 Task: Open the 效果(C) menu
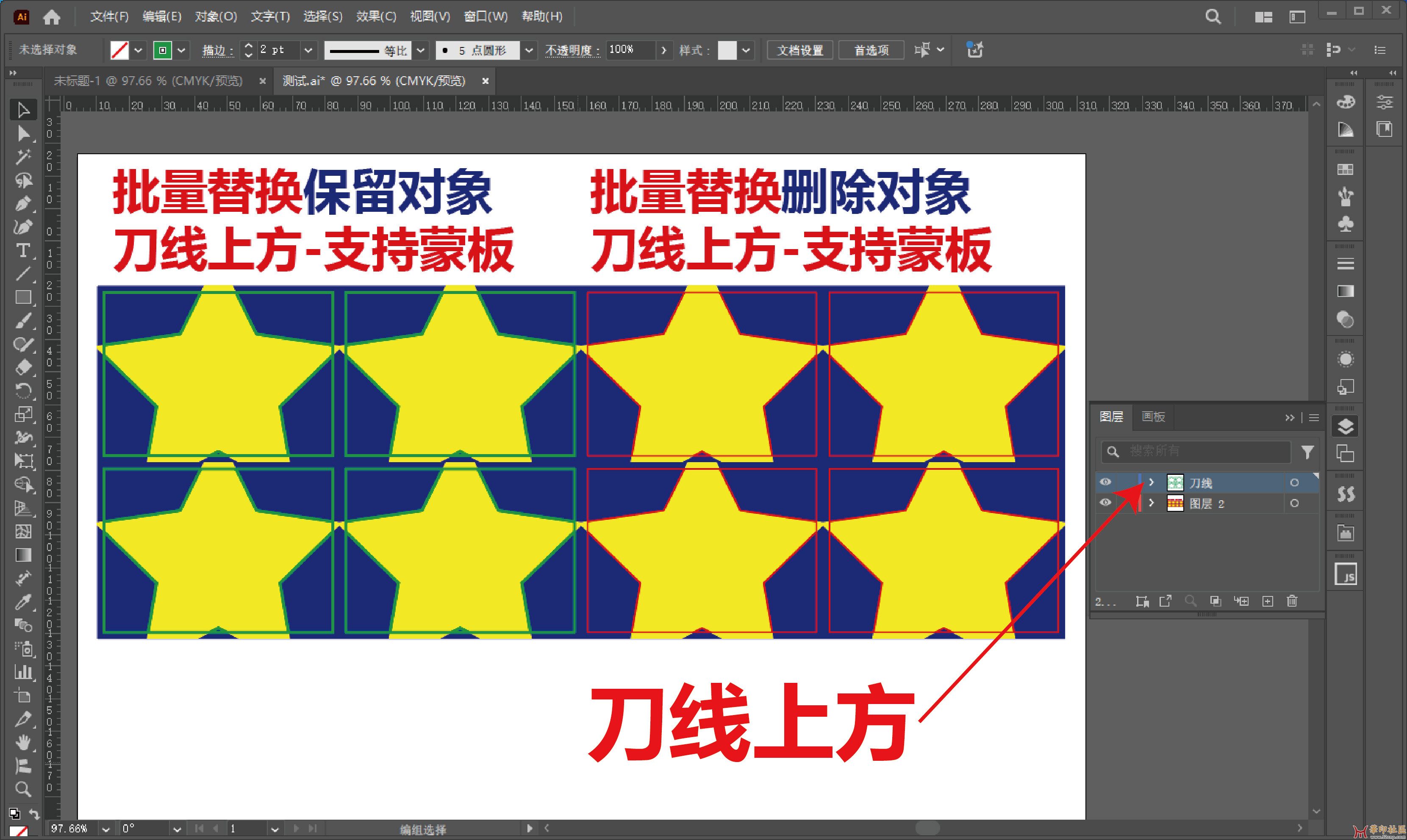(x=376, y=17)
